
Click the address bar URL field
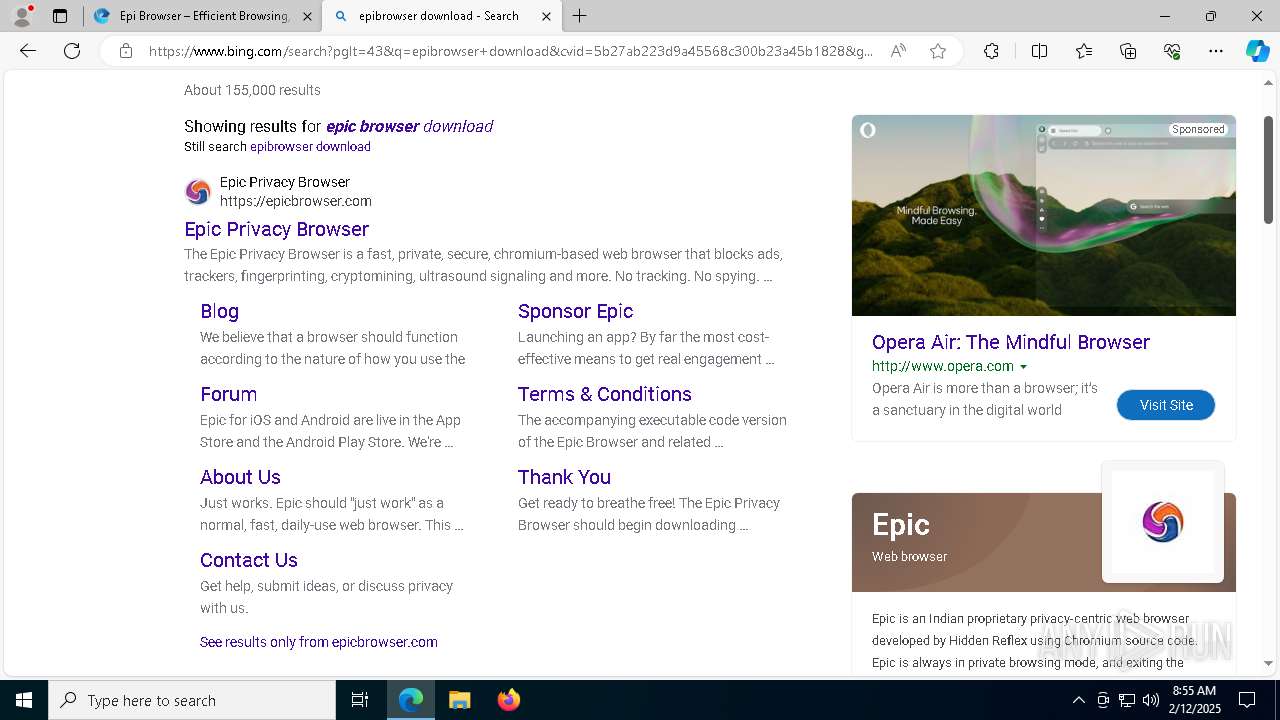(510, 51)
